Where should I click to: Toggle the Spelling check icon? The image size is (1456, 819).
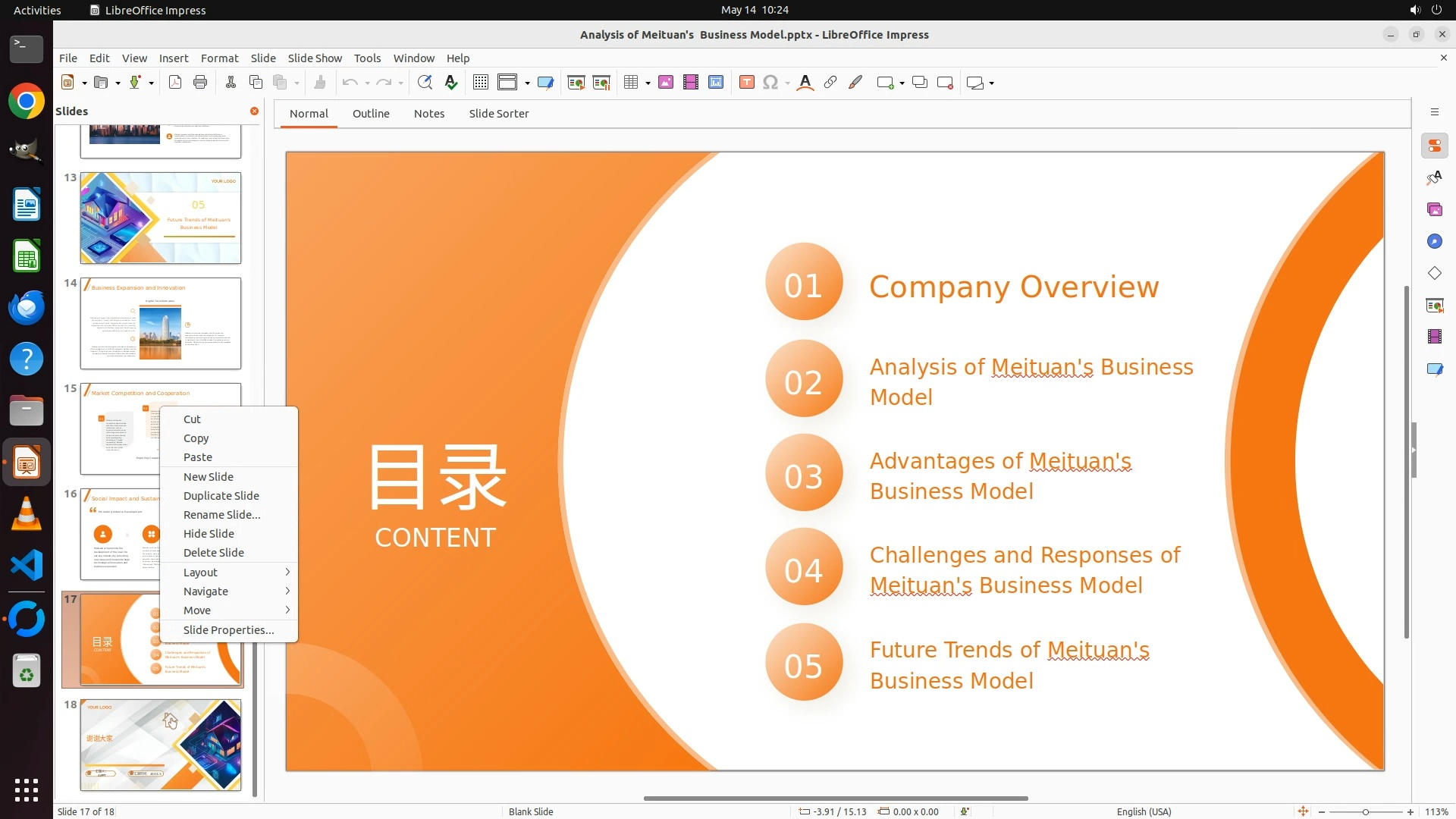point(451,83)
